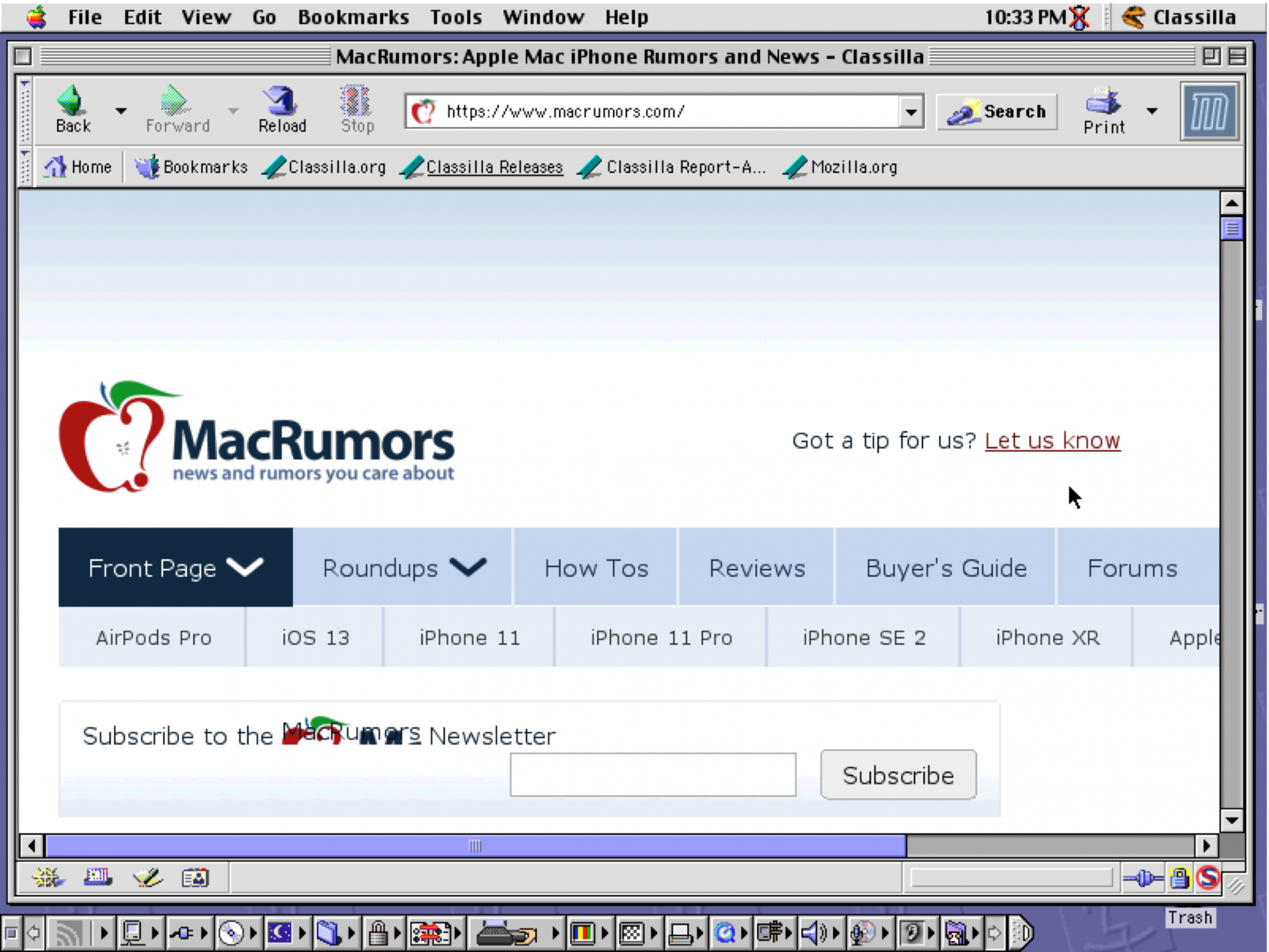Click the Search toolbar button

click(x=997, y=112)
